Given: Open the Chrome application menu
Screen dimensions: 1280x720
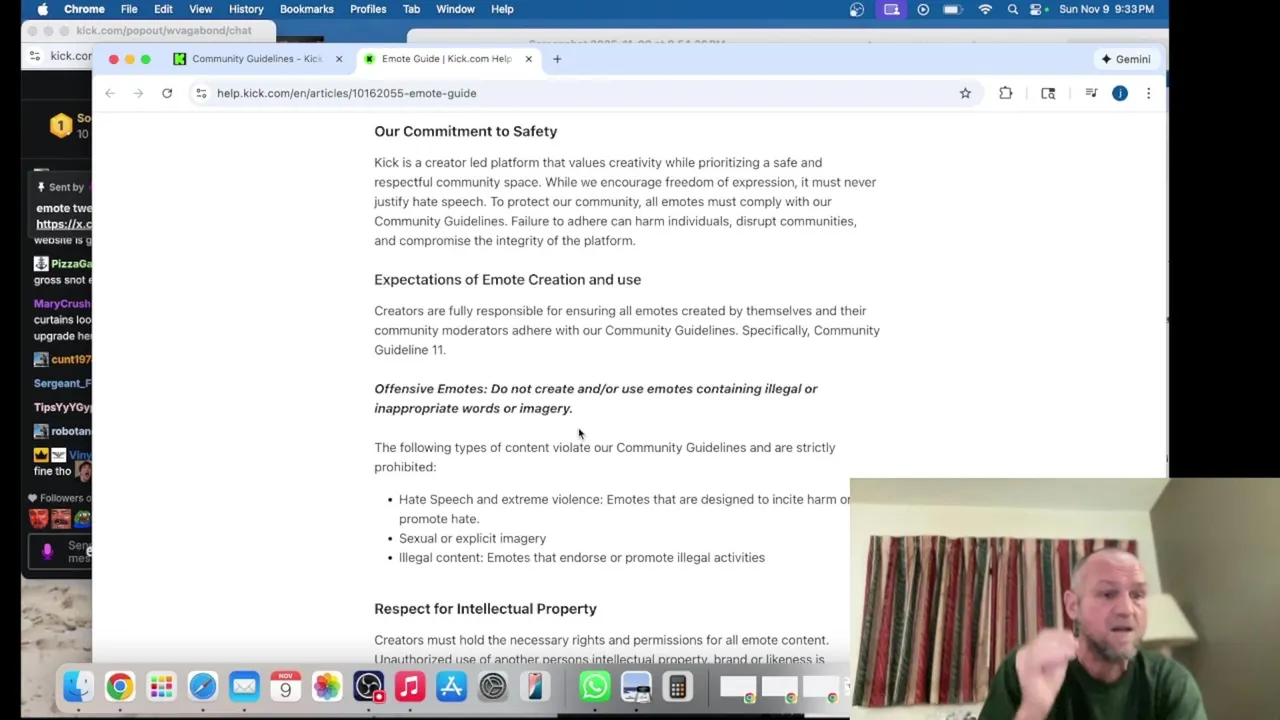Looking at the screenshot, I should click(84, 9).
